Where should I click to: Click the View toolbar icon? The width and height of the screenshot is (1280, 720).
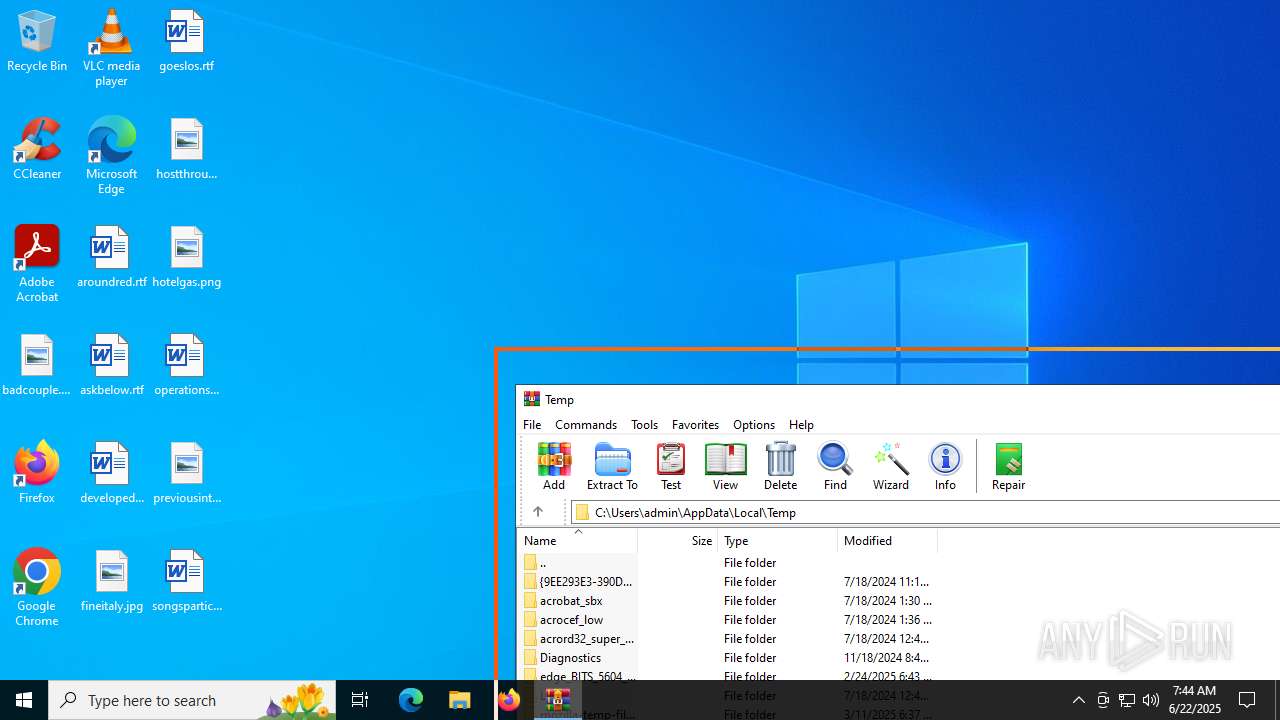[725, 466]
